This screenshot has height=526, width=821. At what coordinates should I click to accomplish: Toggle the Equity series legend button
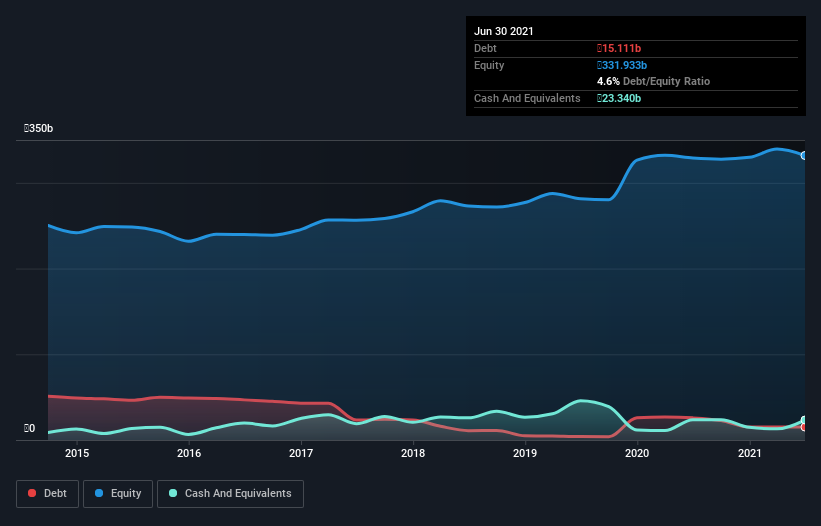[x=118, y=494]
